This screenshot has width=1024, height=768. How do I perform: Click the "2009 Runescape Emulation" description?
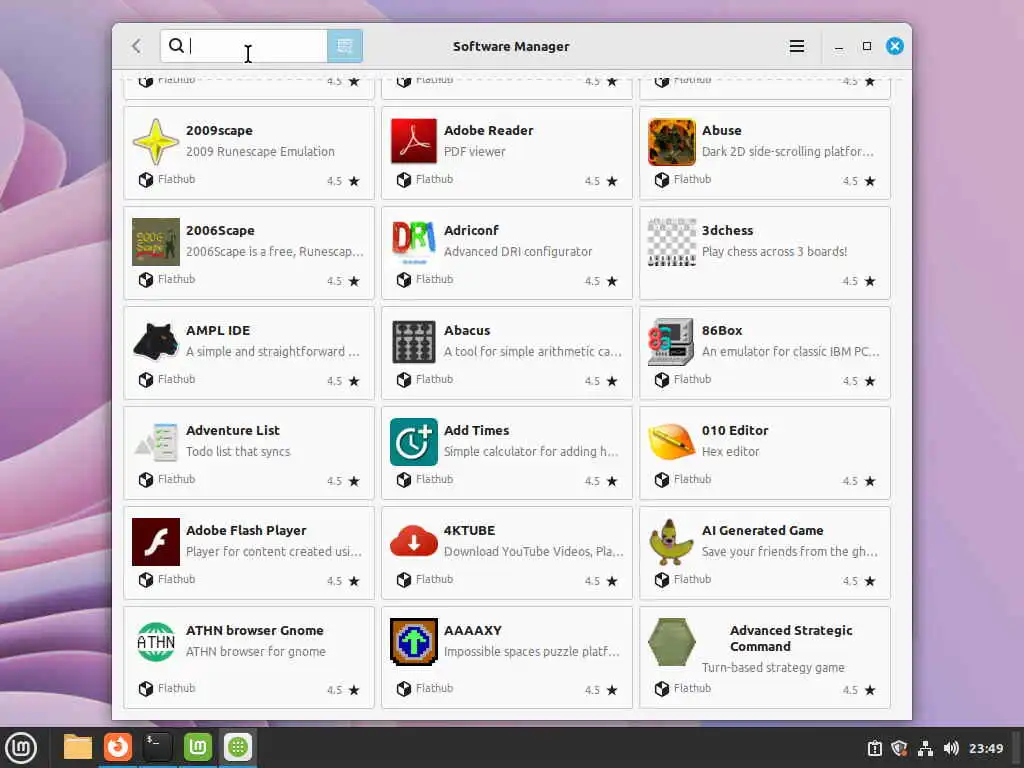pyautogui.click(x=260, y=152)
